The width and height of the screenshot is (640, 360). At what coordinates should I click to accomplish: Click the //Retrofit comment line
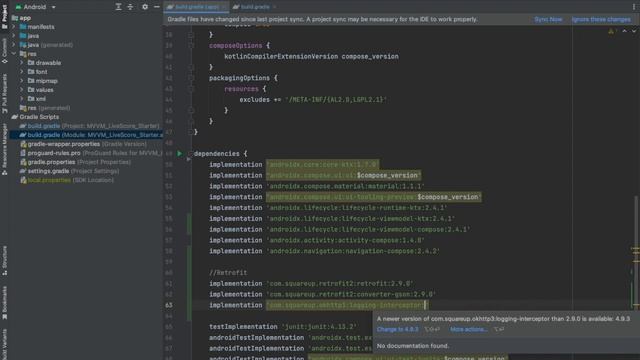pos(228,273)
